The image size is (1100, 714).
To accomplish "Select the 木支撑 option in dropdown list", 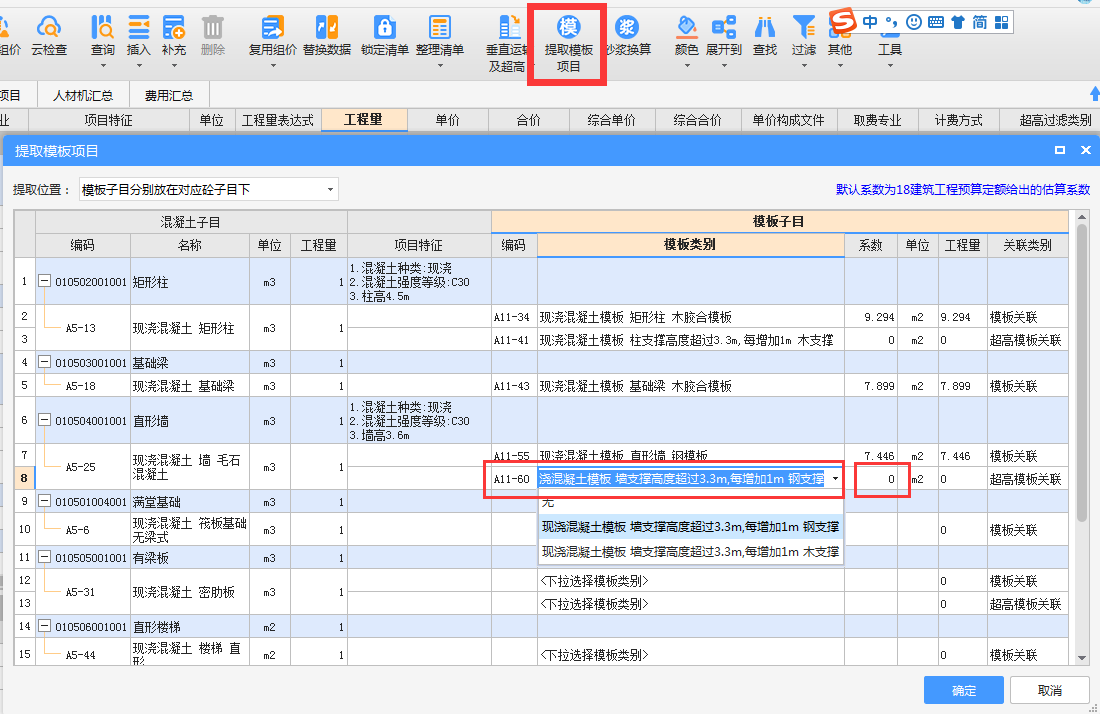I will (x=690, y=552).
